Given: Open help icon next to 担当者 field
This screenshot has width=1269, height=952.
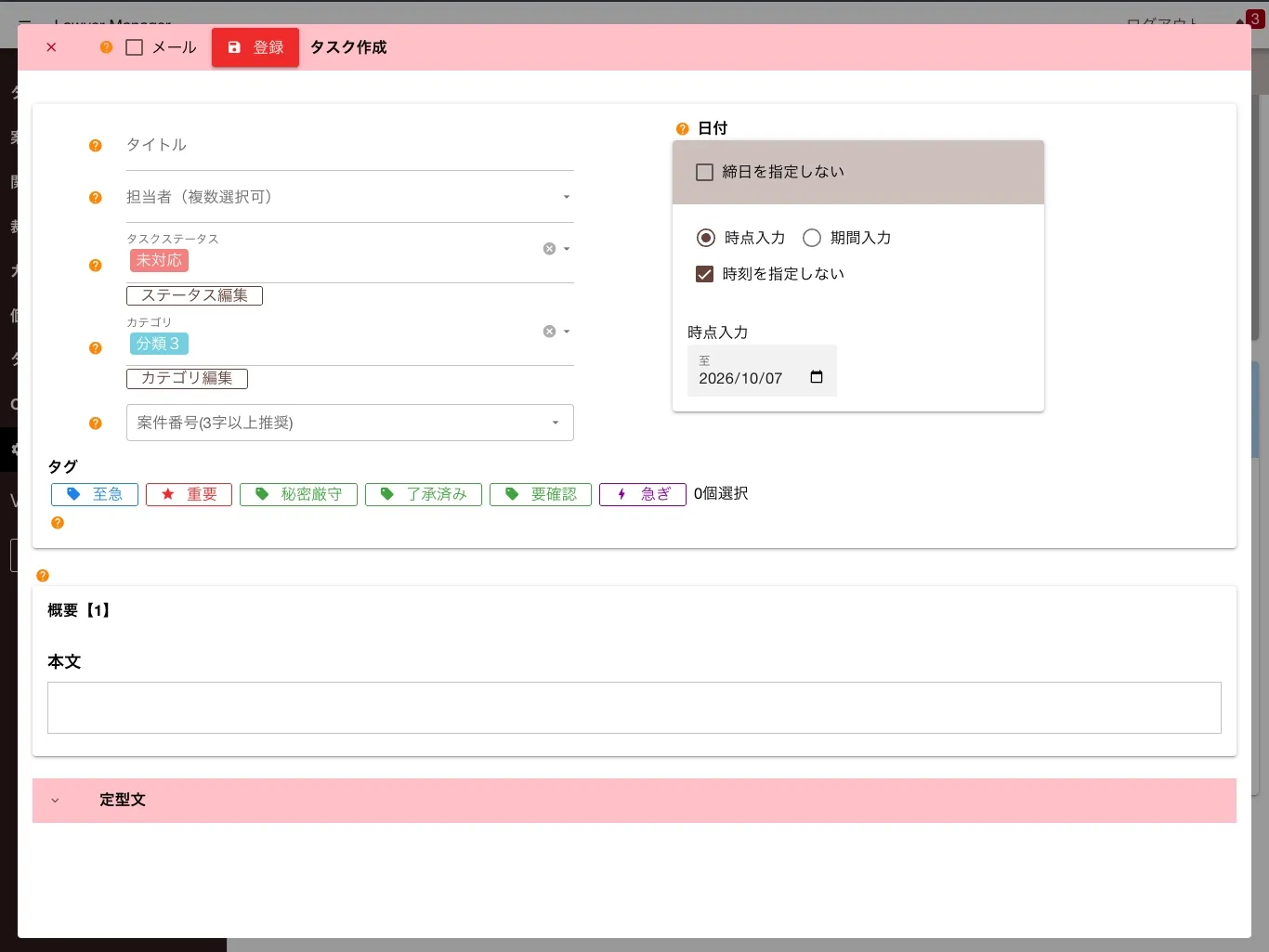Looking at the screenshot, I should pos(95,198).
